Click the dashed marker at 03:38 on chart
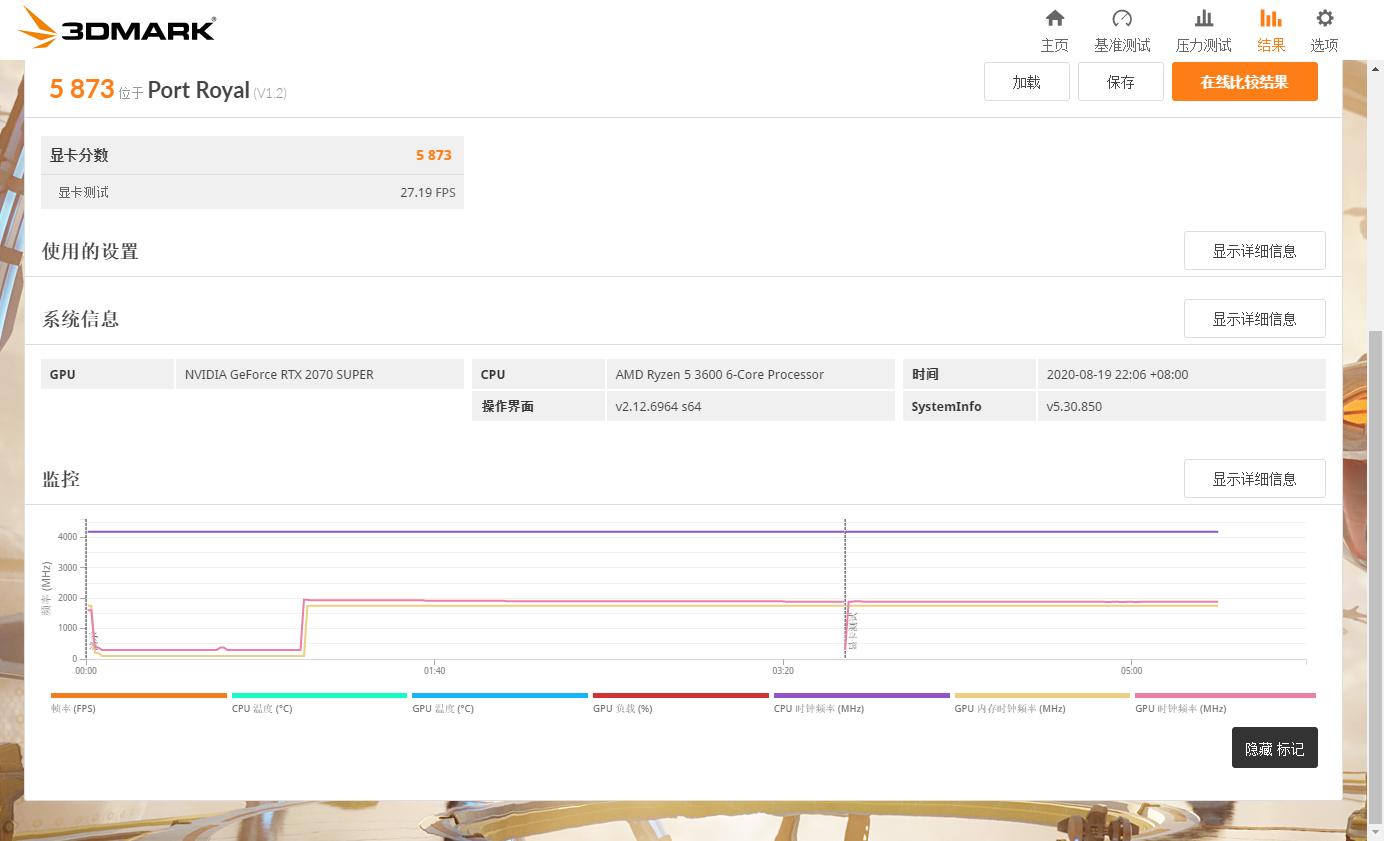This screenshot has height=841, width=1384. (x=845, y=590)
